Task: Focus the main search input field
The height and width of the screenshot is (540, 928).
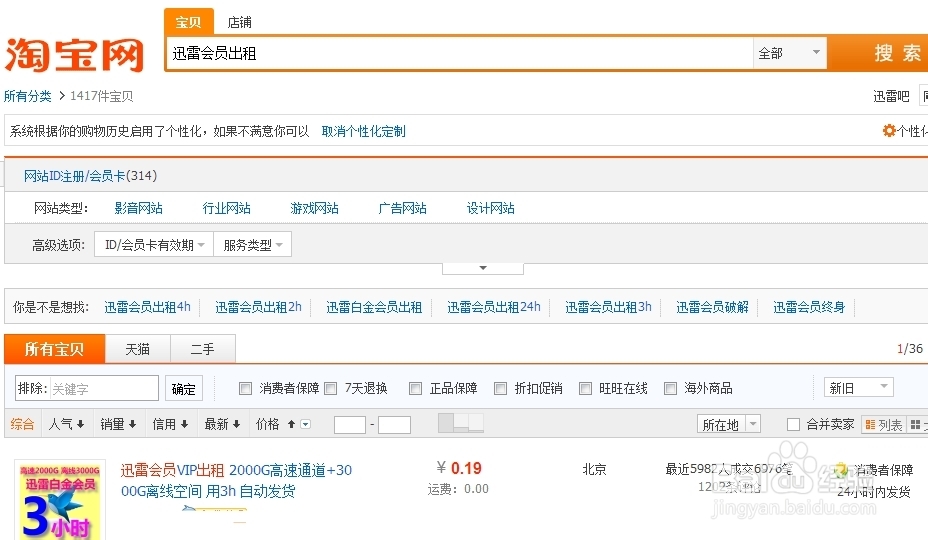Action: 459,53
